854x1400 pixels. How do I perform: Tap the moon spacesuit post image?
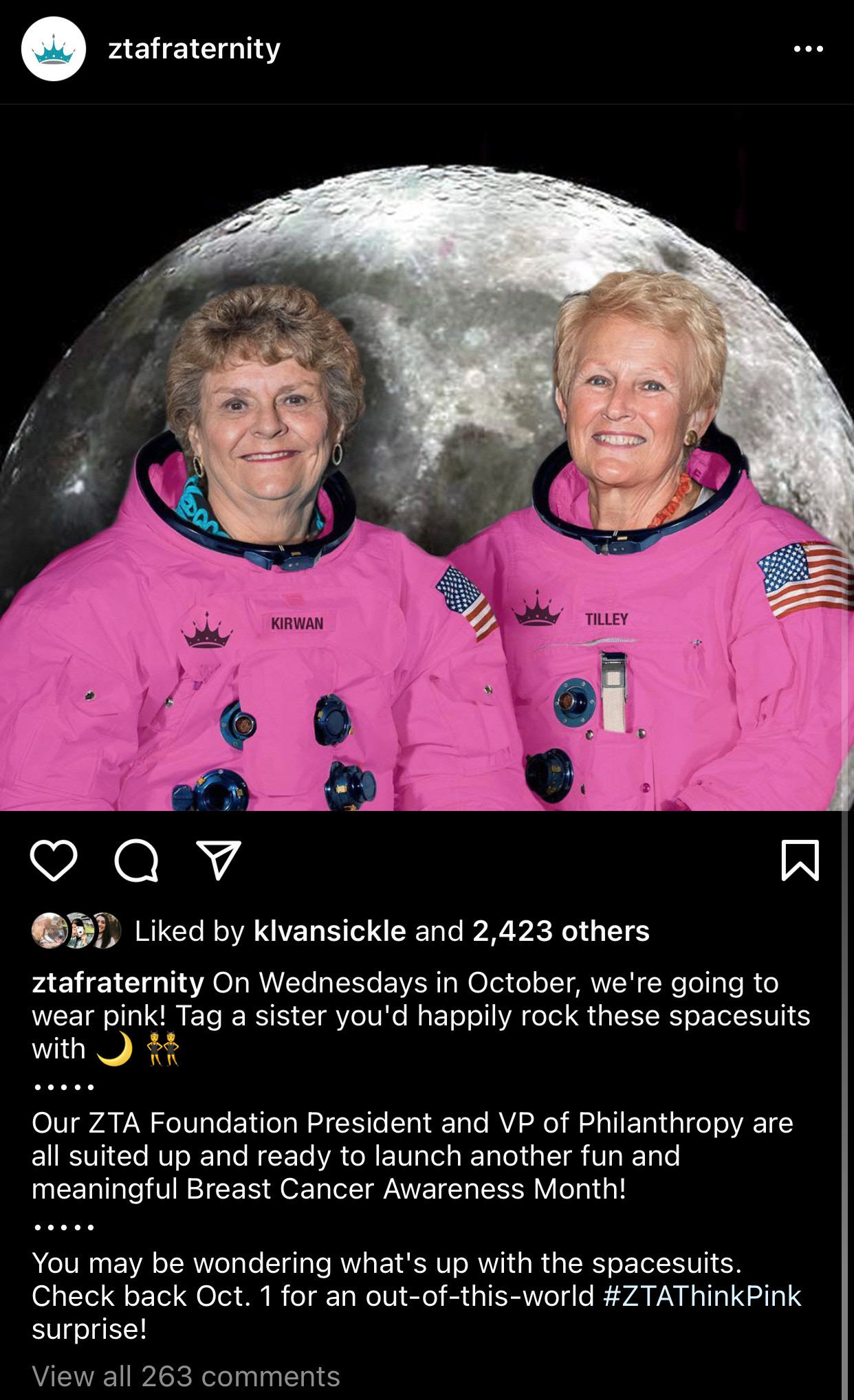tap(427, 458)
